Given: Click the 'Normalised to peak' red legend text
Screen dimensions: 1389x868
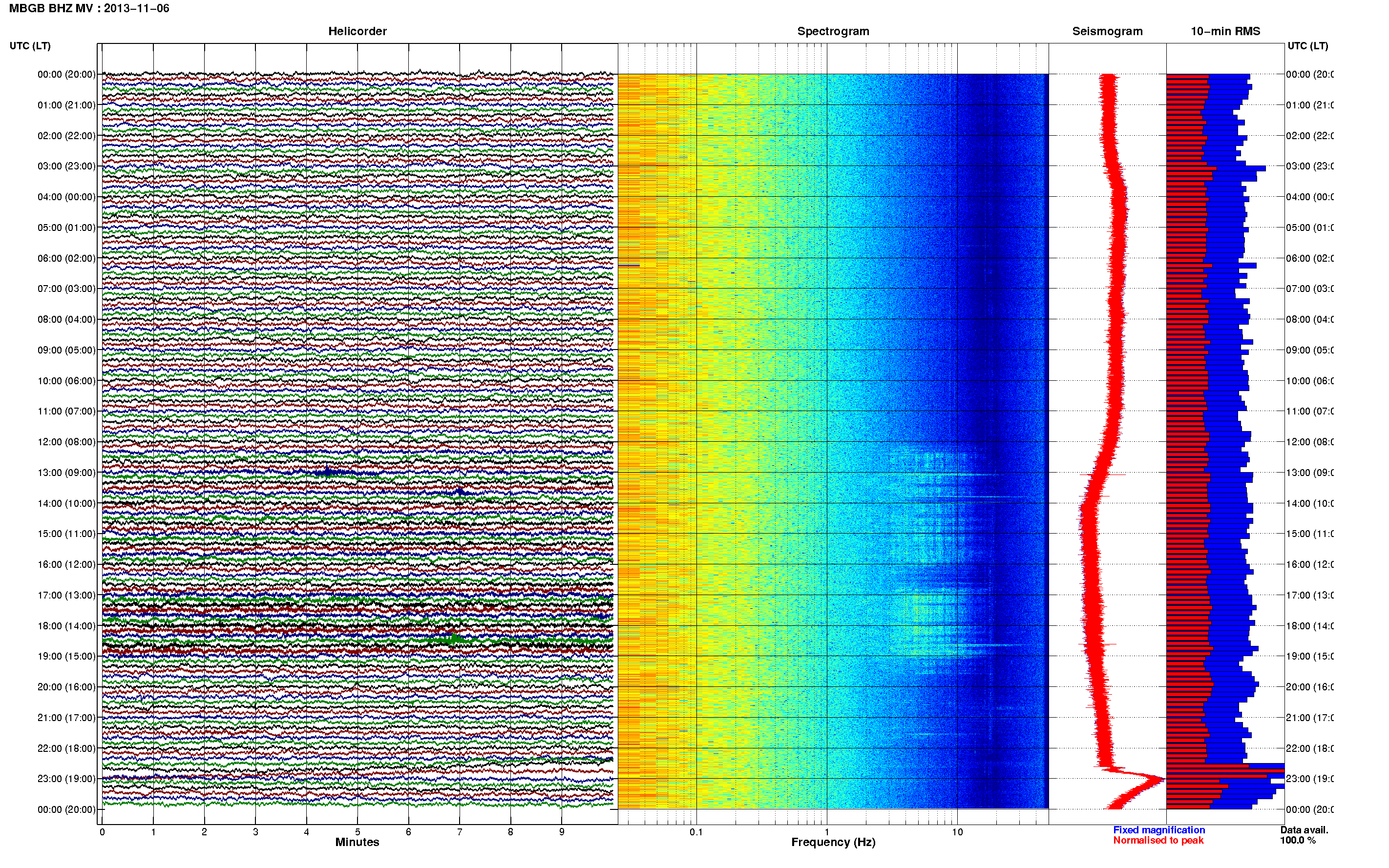Looking at the screenshot, I should pos(1158,840).
